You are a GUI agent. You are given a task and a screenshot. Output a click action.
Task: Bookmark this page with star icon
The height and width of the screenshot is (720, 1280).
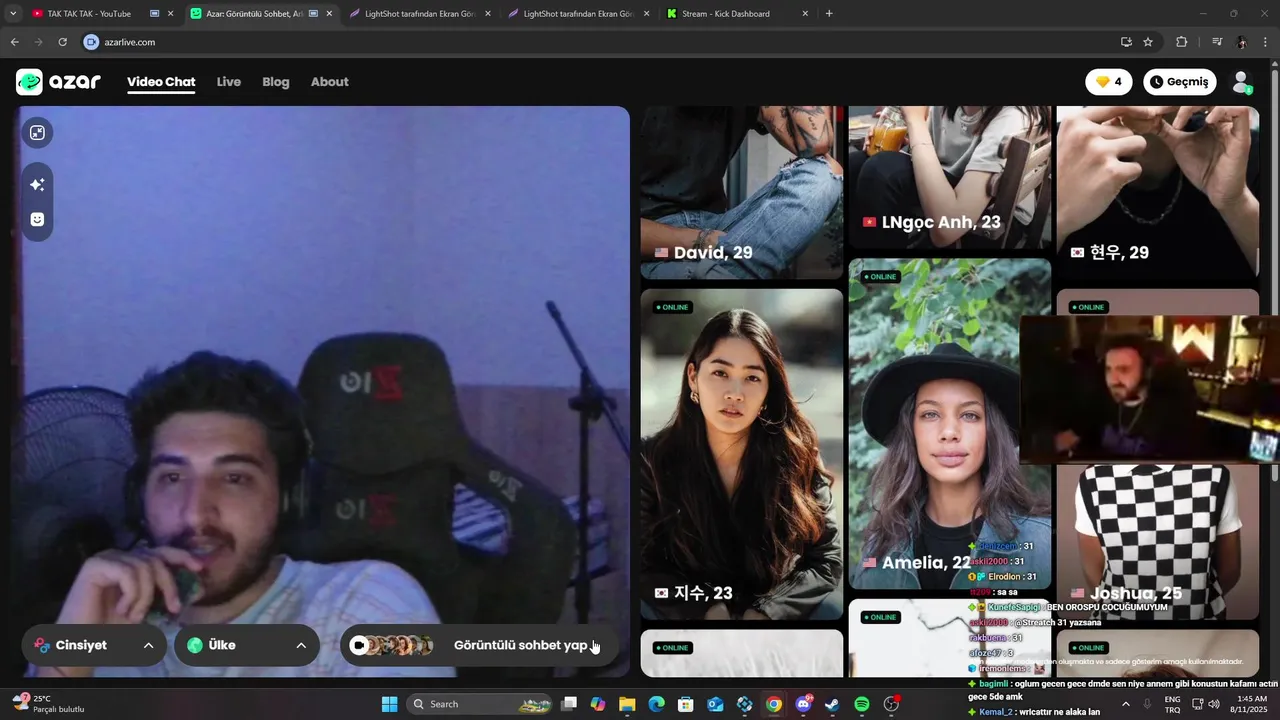[x=1148, y=42]
